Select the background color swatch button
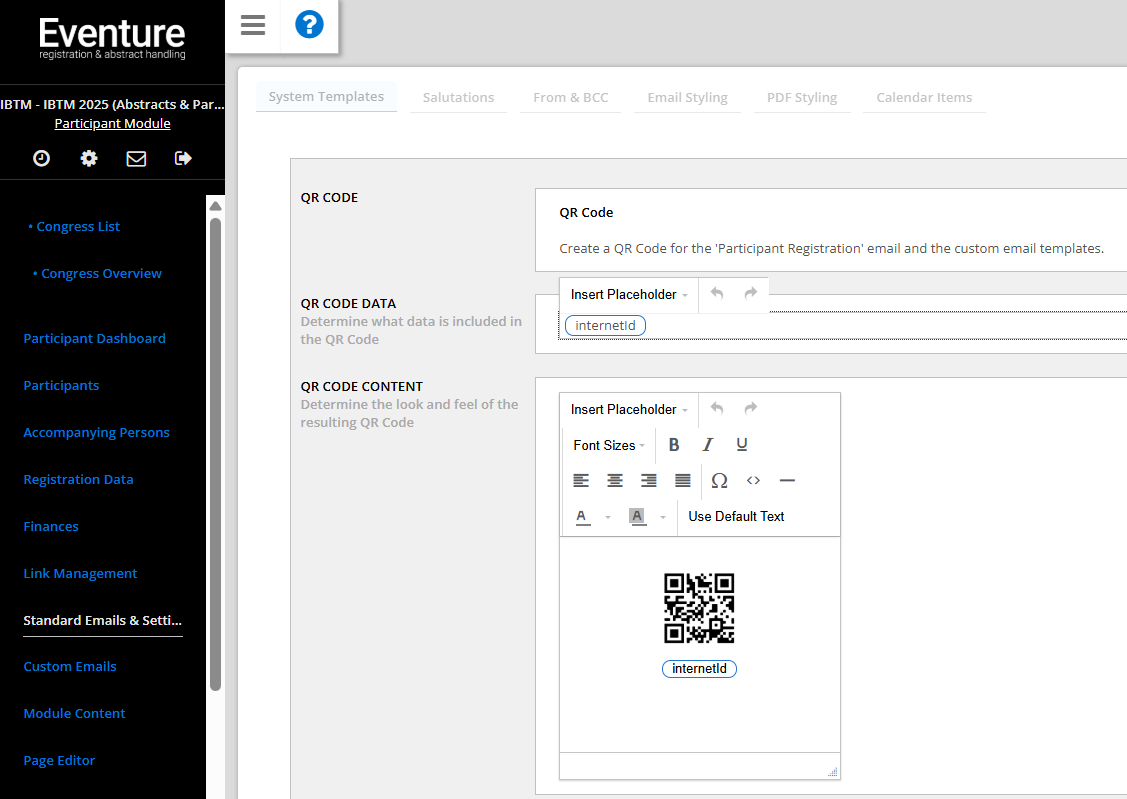The image size is (1127, 799). [637, 517]
